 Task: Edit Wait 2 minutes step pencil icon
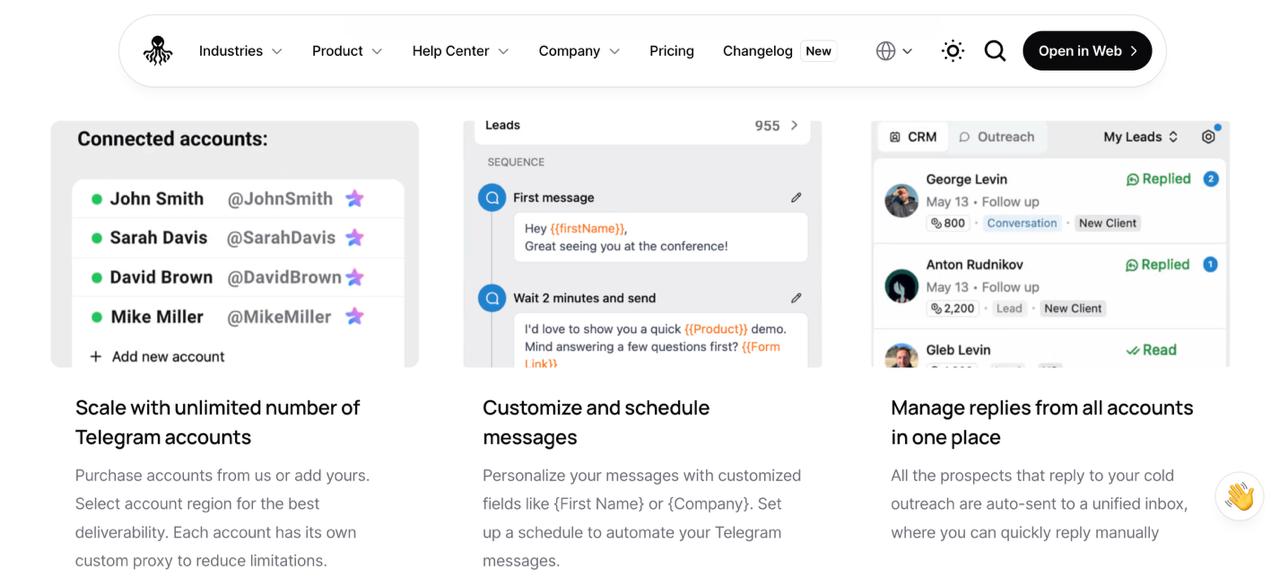pyautogui.click(x=796, y=298)
